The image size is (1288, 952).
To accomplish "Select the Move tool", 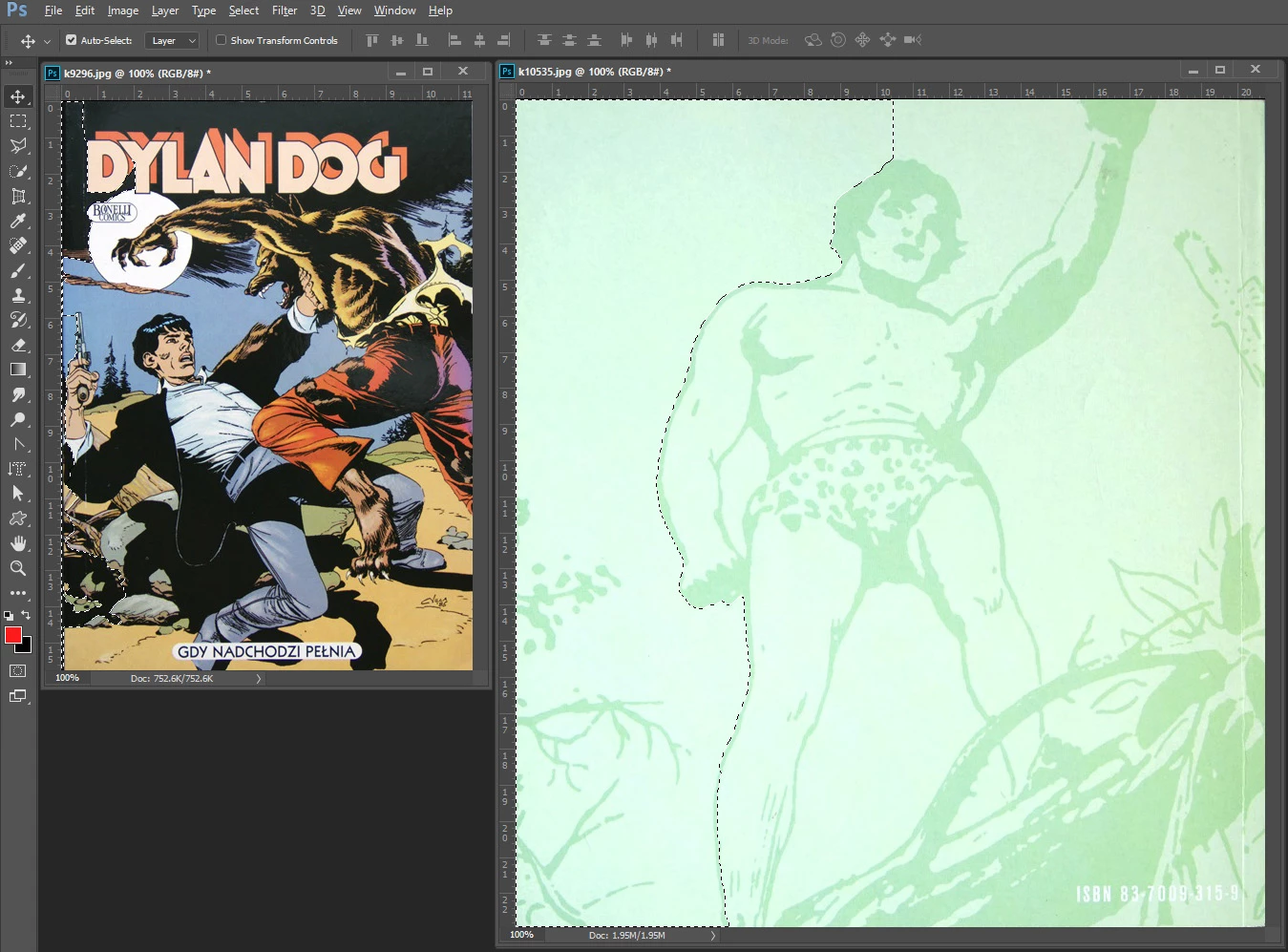I will click(18, 96).
